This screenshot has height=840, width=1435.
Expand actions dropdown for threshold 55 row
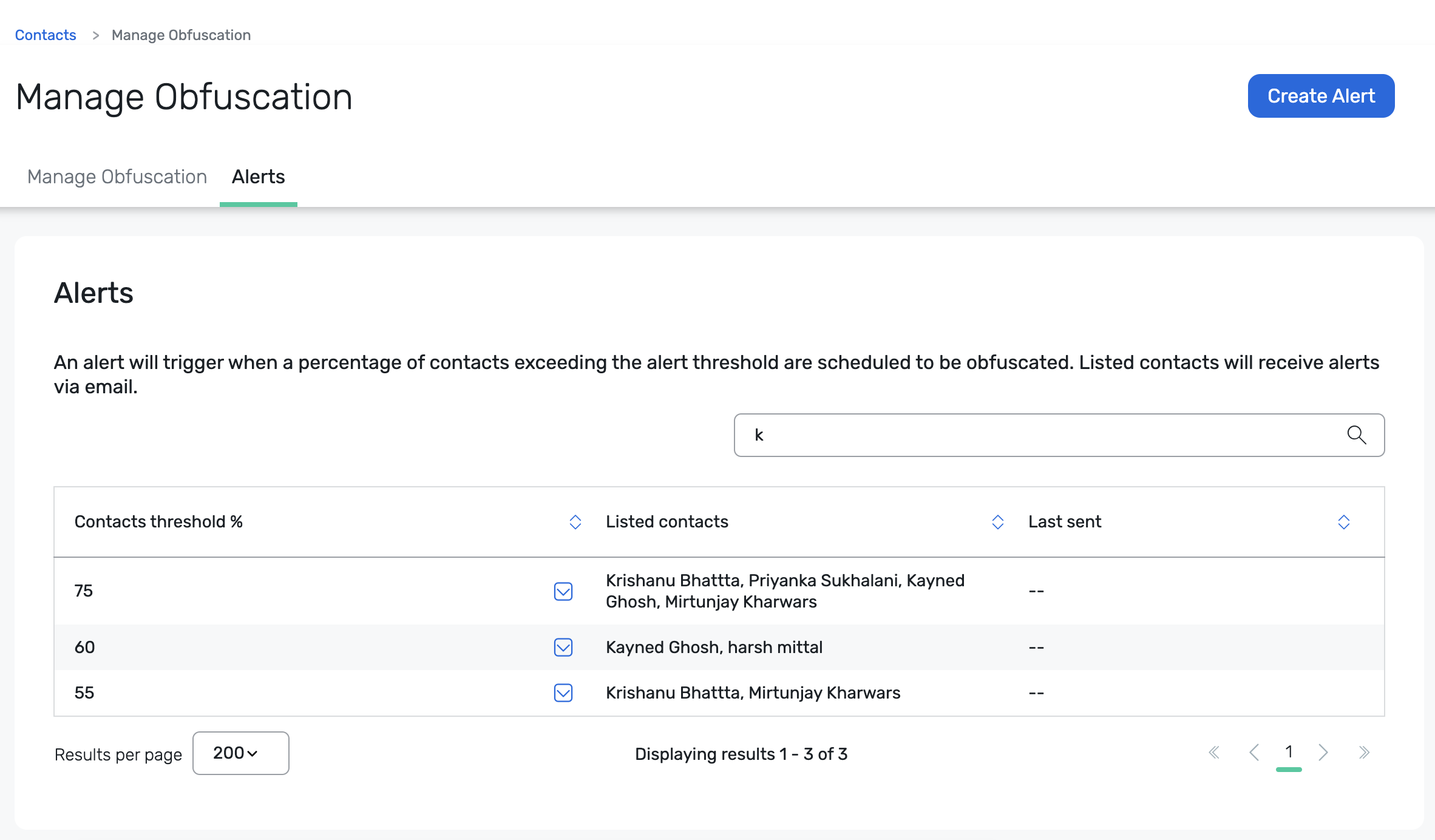tap(563, 693)
